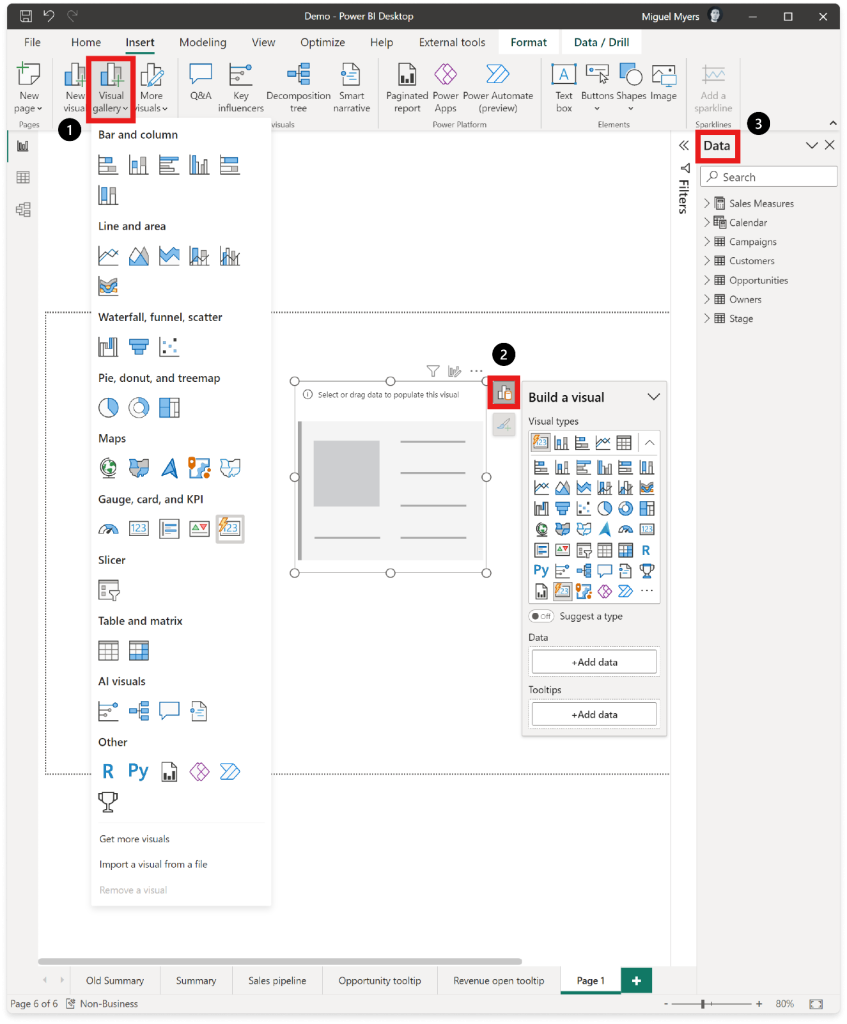Insert a Key influencers visual
Image resolution: width=847 pixels, height=1024 pixels.
(240, 88)
